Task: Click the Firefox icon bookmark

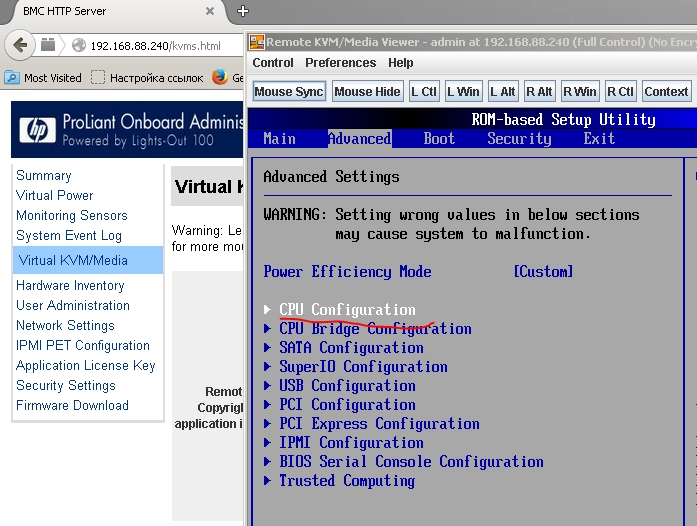Action: click(220, 77)
